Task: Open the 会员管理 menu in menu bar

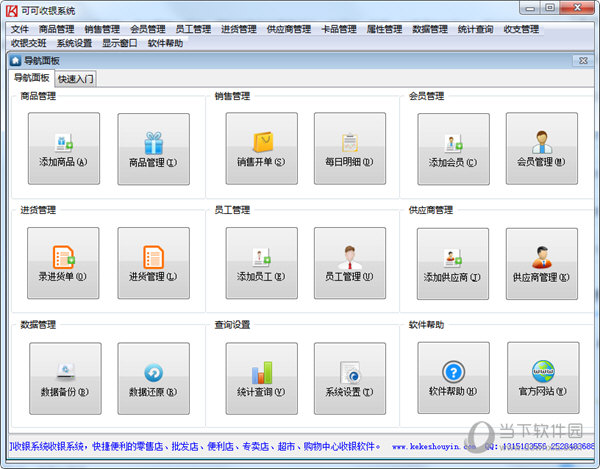Action: pyautogui.click(x=148, y=29)
